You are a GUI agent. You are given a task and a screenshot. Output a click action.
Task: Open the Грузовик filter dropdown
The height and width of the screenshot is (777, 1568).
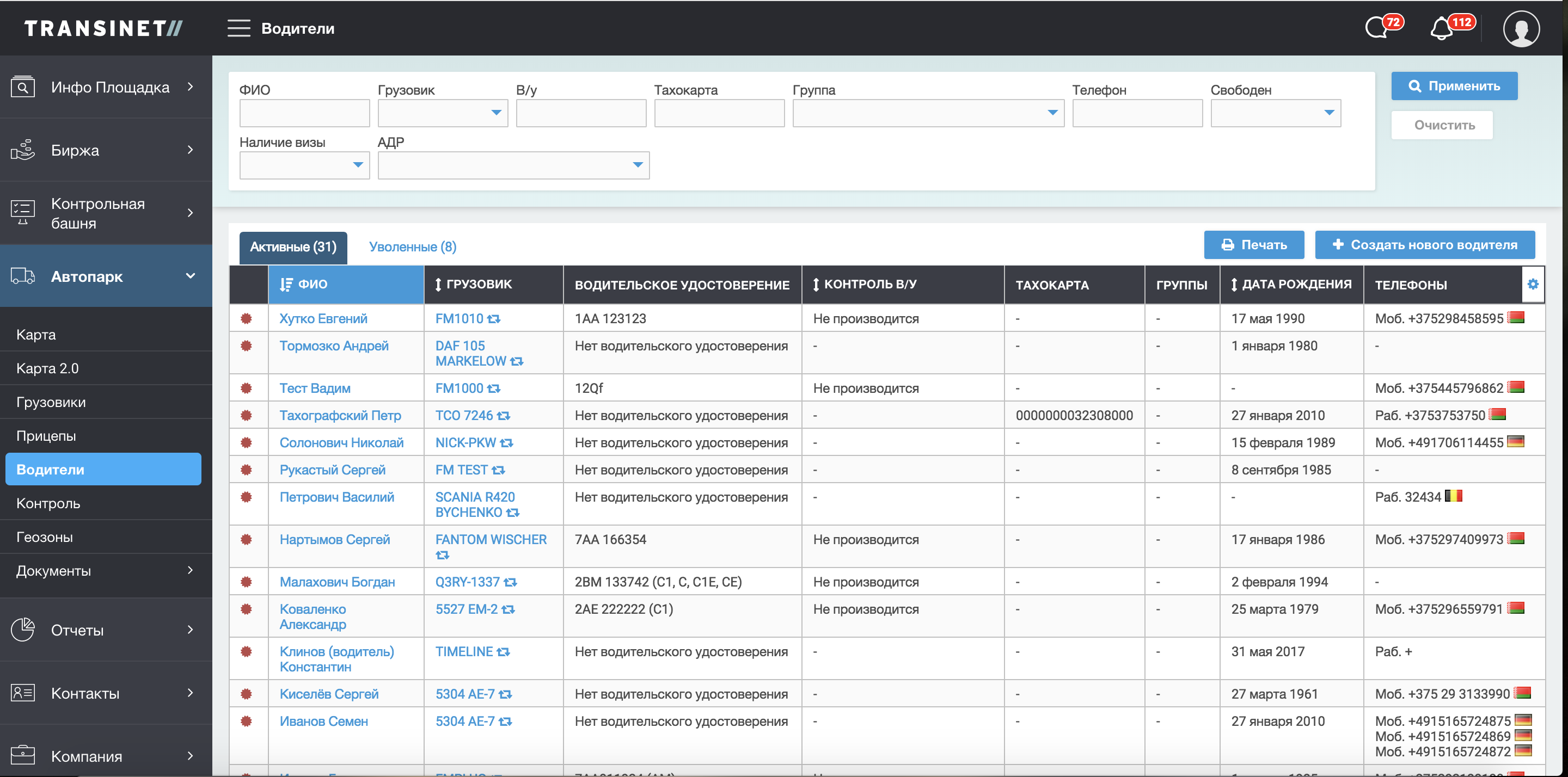click(443, 113)
